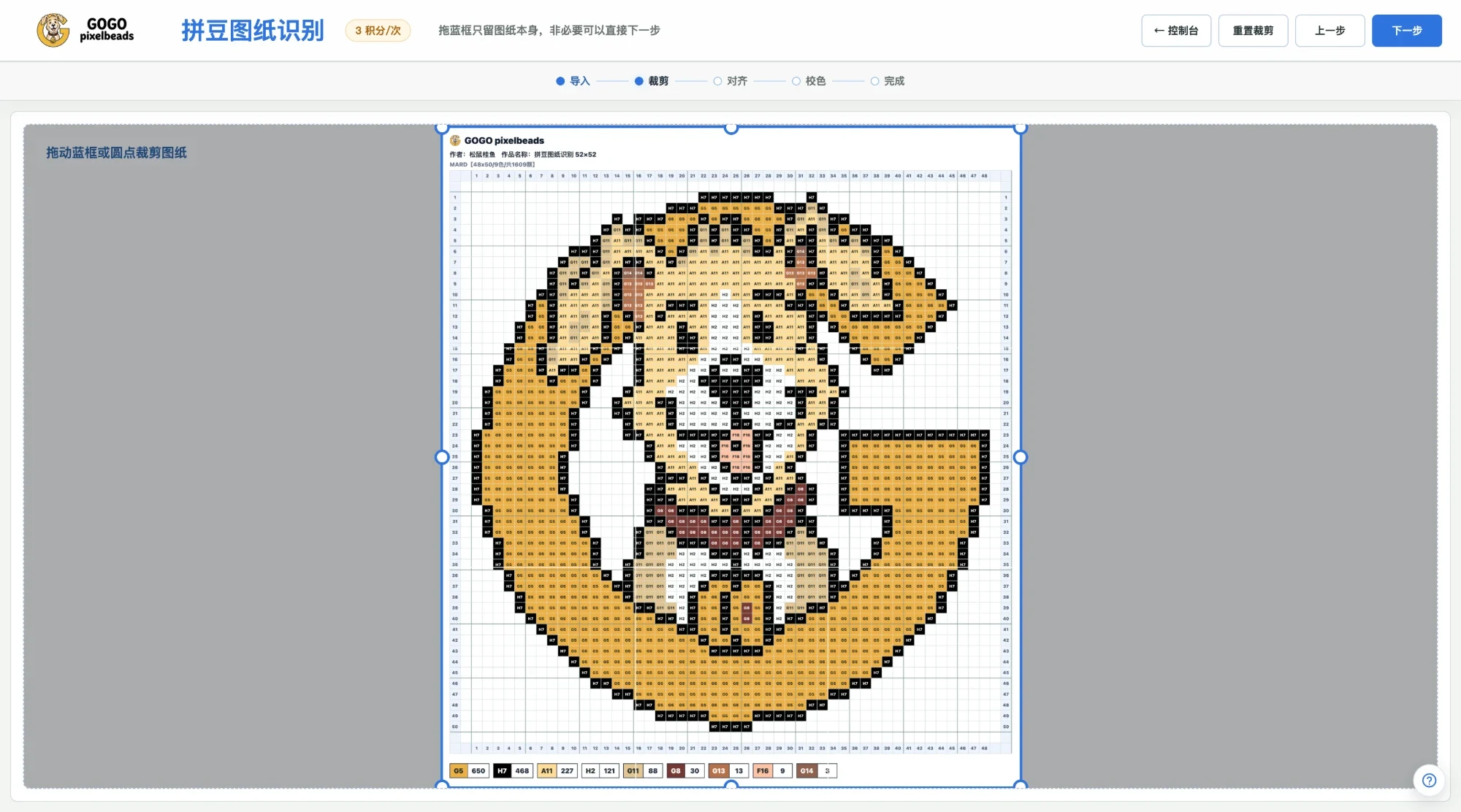The width and height of the screenshot is (1461, 812).
Task: Click the H2 bead count 121
Action: [x=609, y=770]
